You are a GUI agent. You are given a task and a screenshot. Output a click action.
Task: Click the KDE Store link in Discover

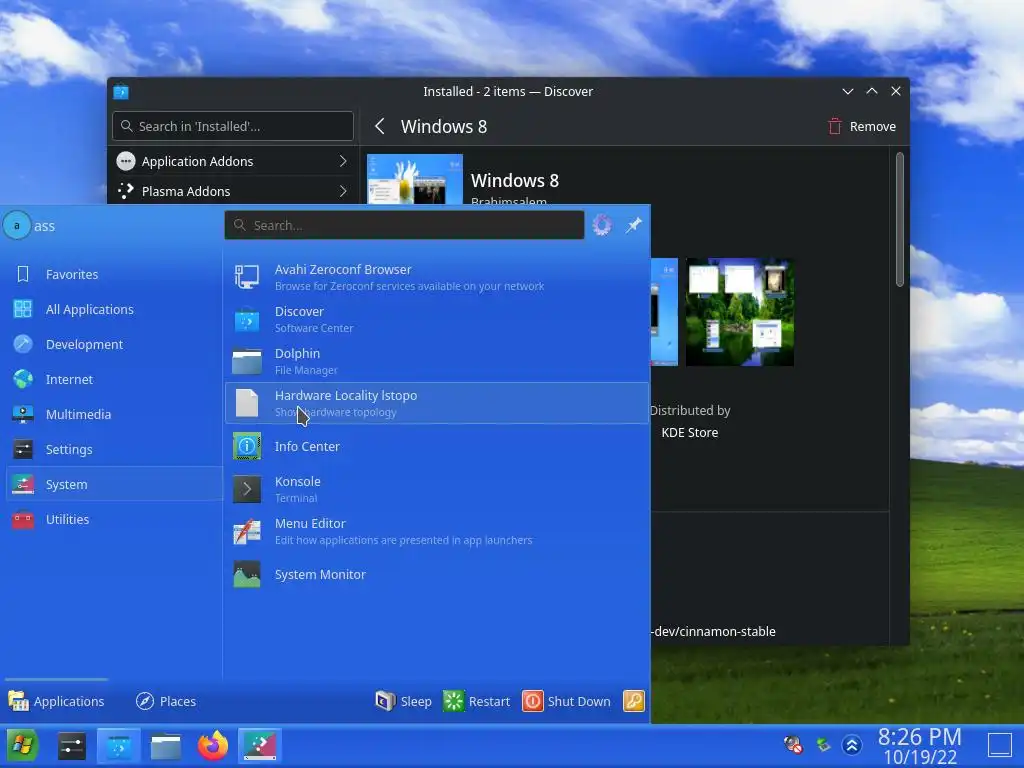pyautogui.click(x=690, y=432)
